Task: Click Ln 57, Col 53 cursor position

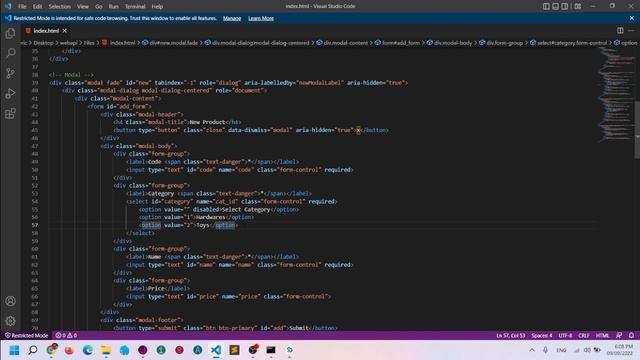Action: point(511,336)
